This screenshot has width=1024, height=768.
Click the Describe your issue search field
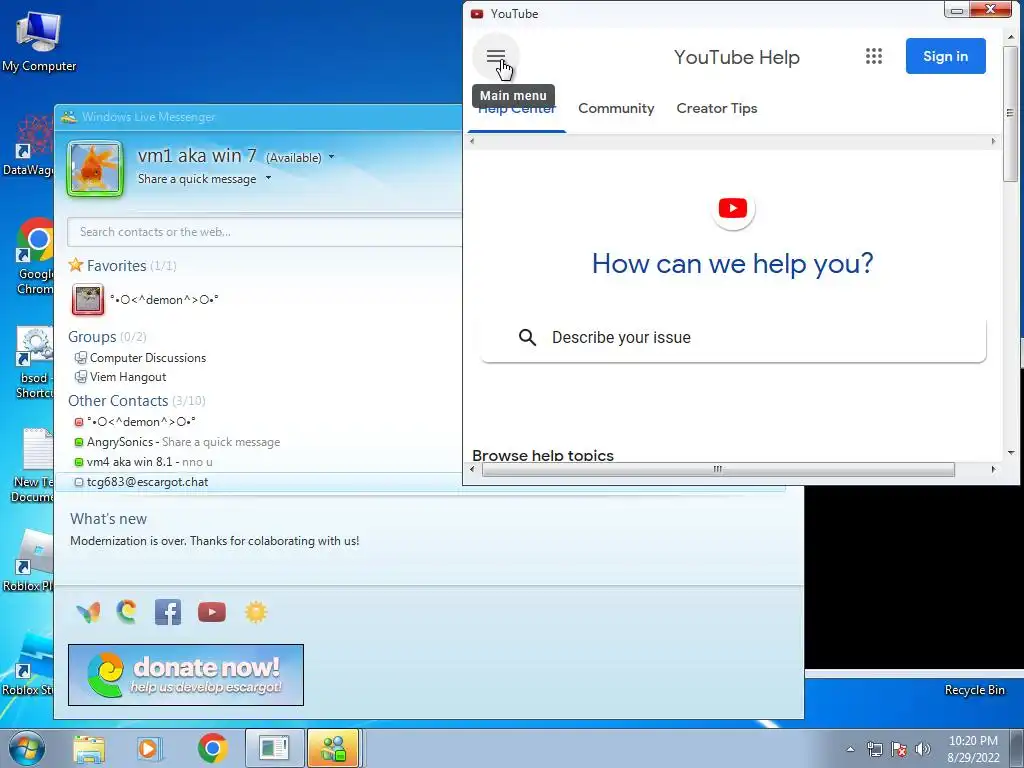(733, 337)
